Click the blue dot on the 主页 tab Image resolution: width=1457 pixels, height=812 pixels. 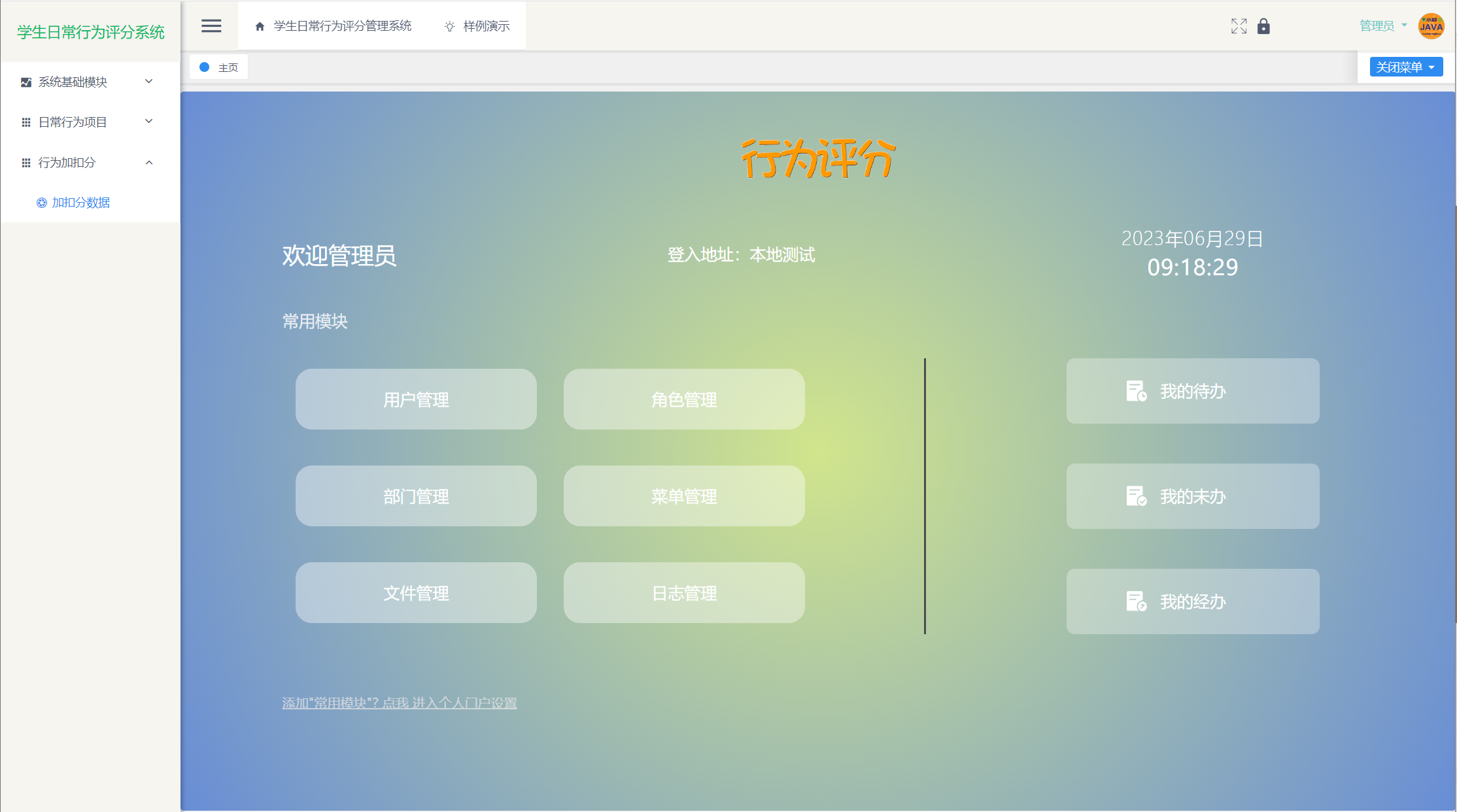click(x=203, y=67)
